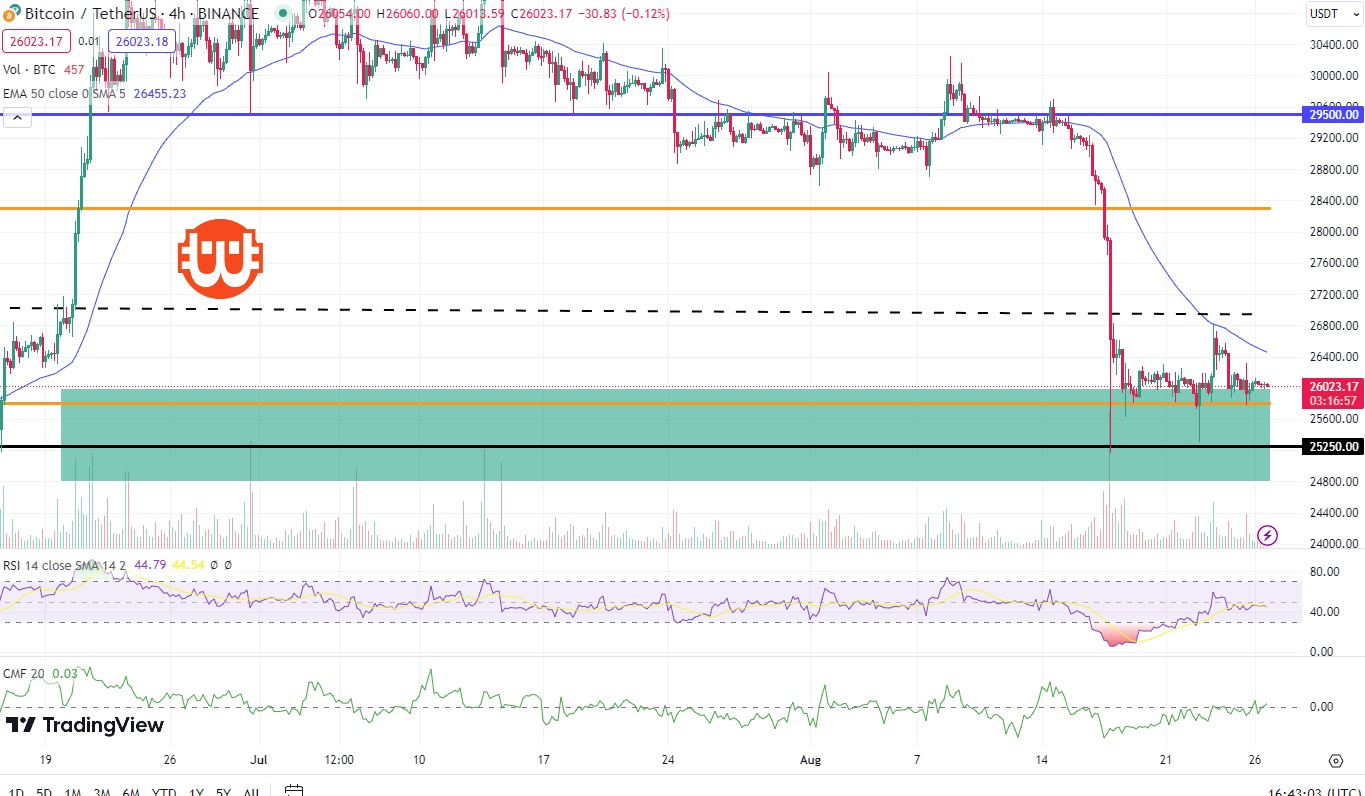Image resolution: width=1365 pixels, height=796 pixels.
Task: Select the black dashed horizontal line near 27000
Action: (x=630, y=311)
